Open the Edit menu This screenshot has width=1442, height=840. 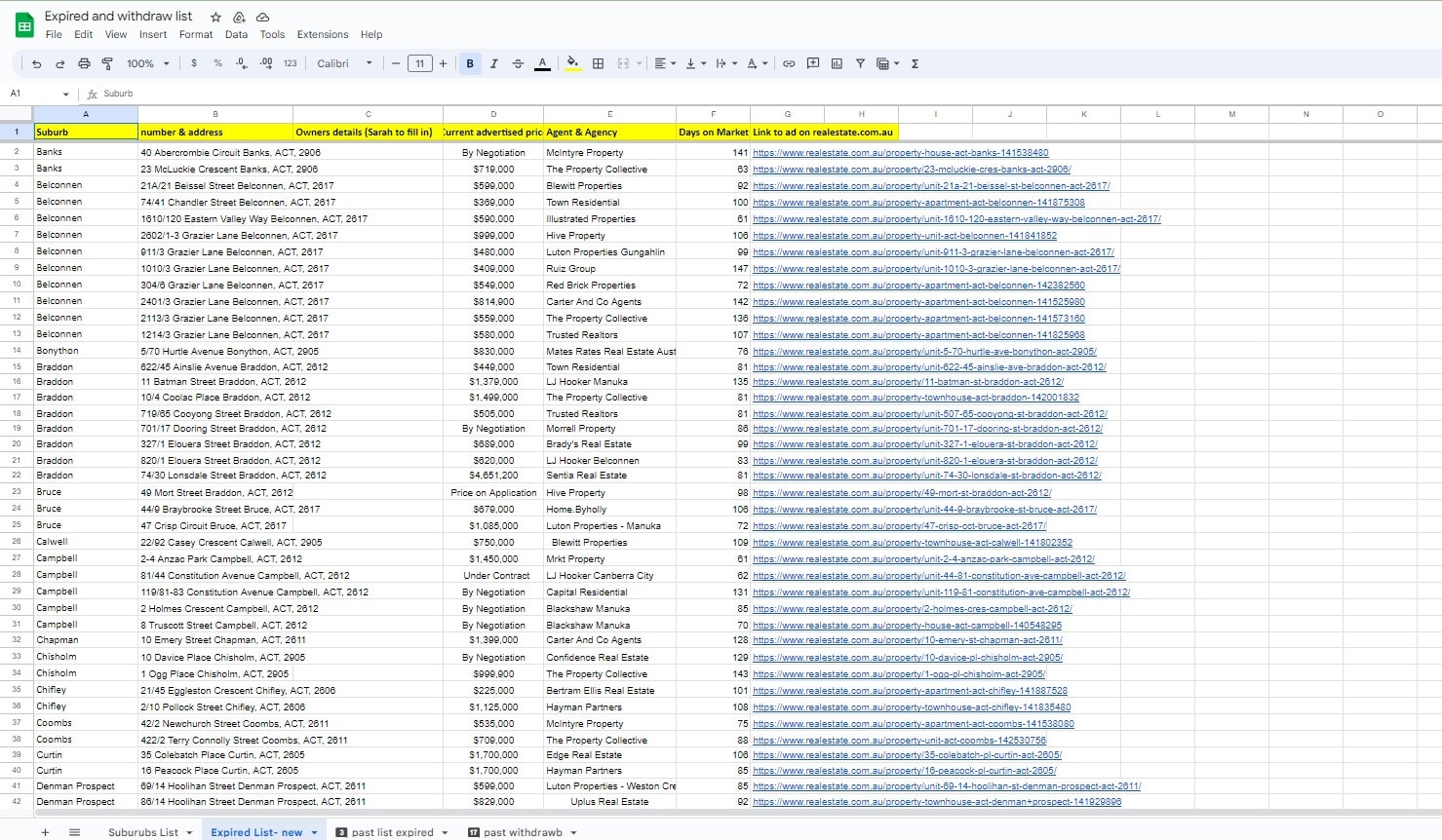coord(84,34)
